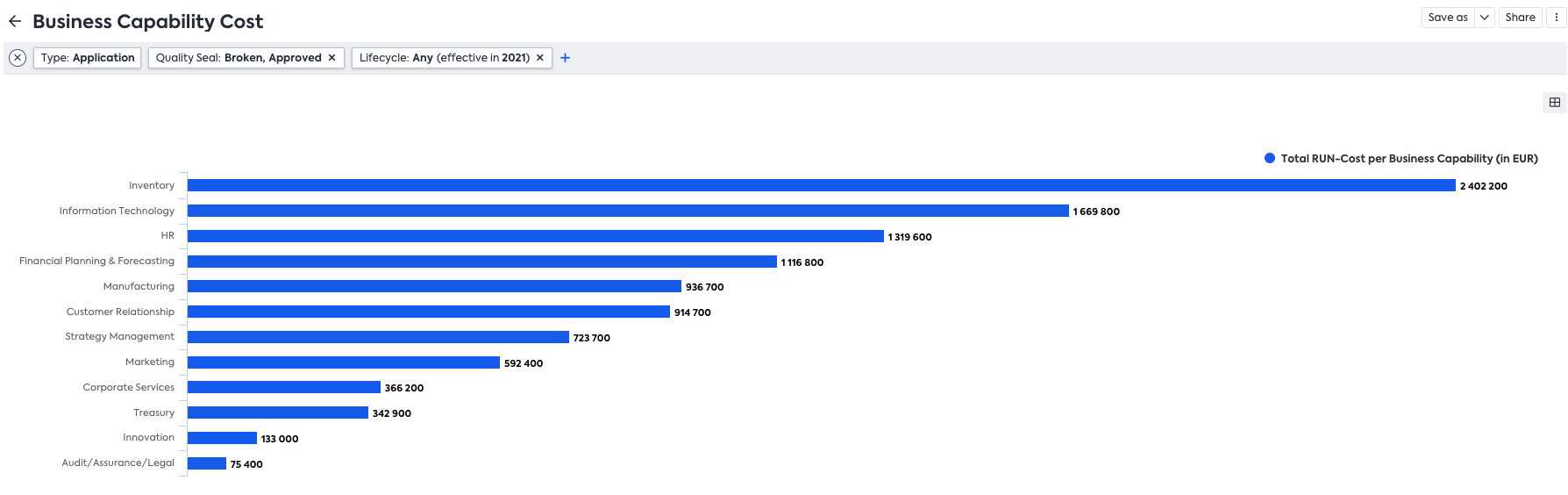1568x495 pixels.
Task: Go back using the left arrow icon
Action: pyautogui.click(x=15, y=21)
